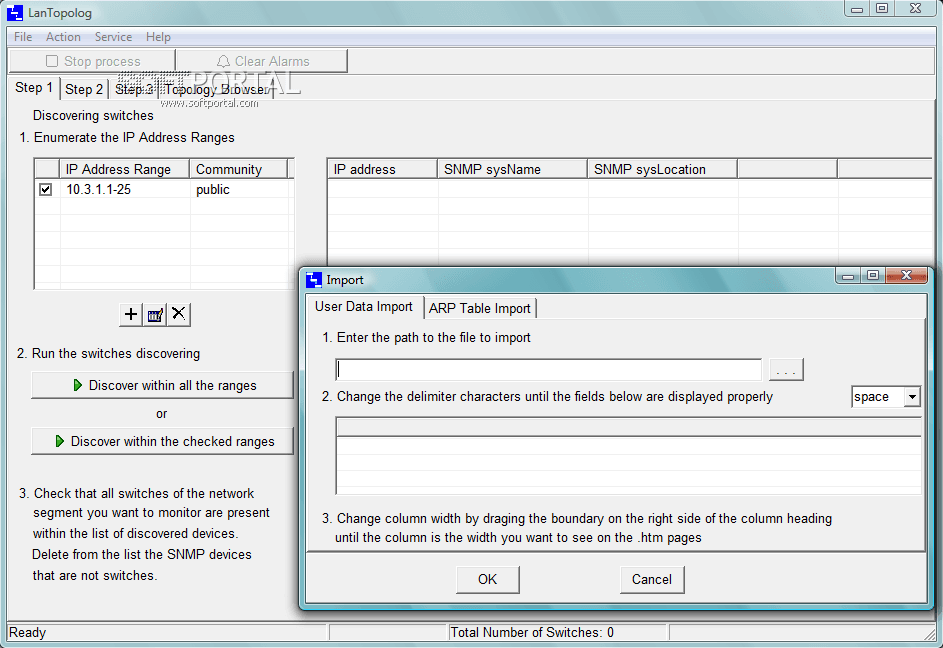
Task: Click the IP Address Range column header
Action: coord(124,169)
